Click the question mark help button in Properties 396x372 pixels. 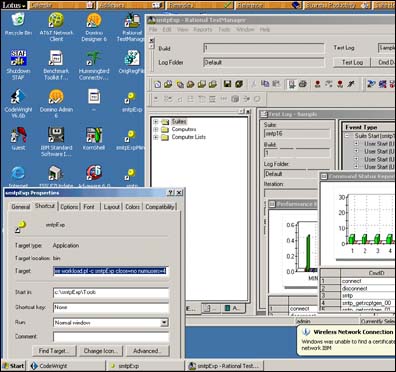pos(170,193)
